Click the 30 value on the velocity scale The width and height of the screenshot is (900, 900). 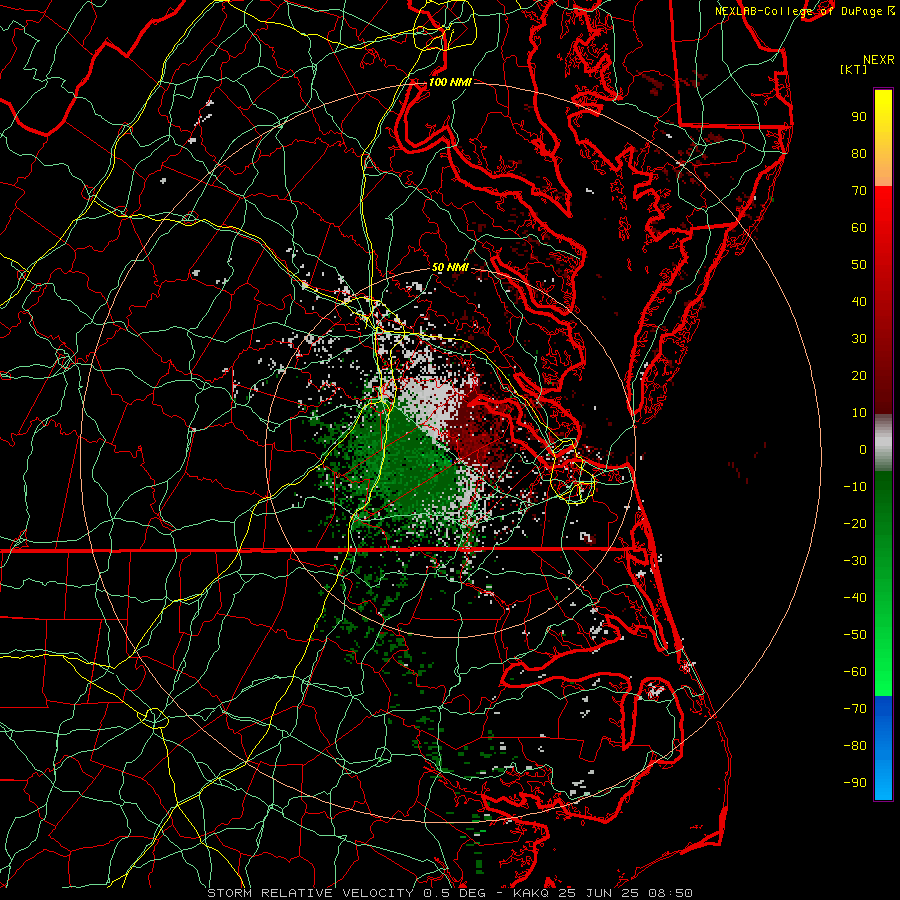[x=859, y=339]
